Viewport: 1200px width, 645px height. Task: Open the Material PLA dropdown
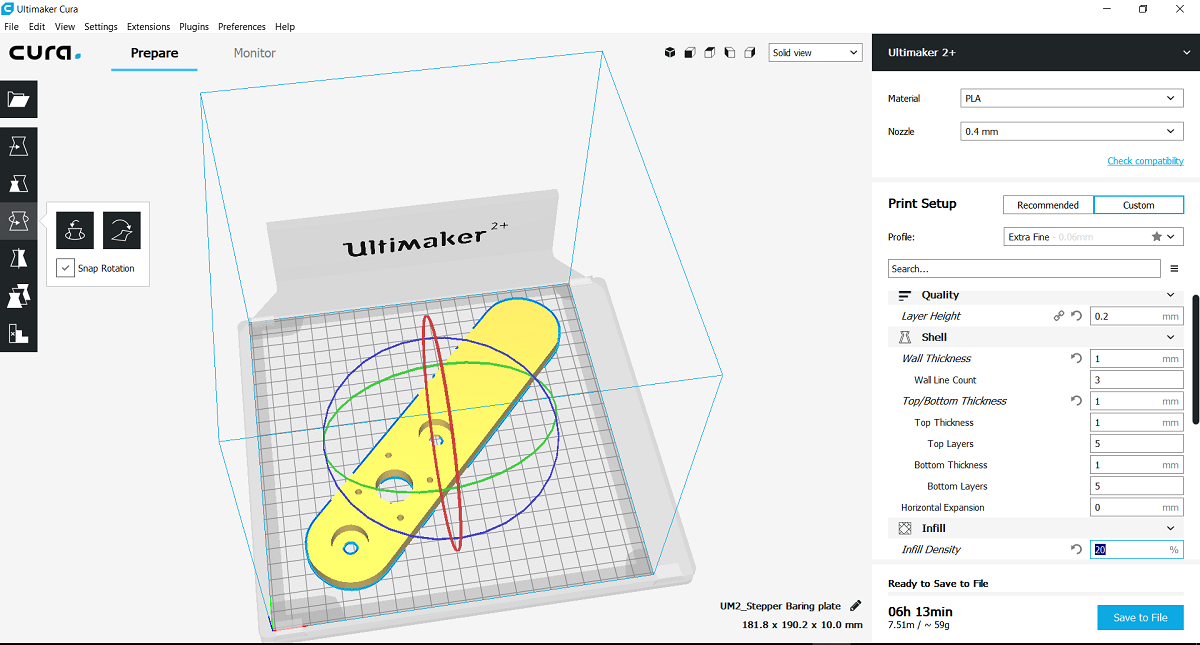pos(1071,98)
